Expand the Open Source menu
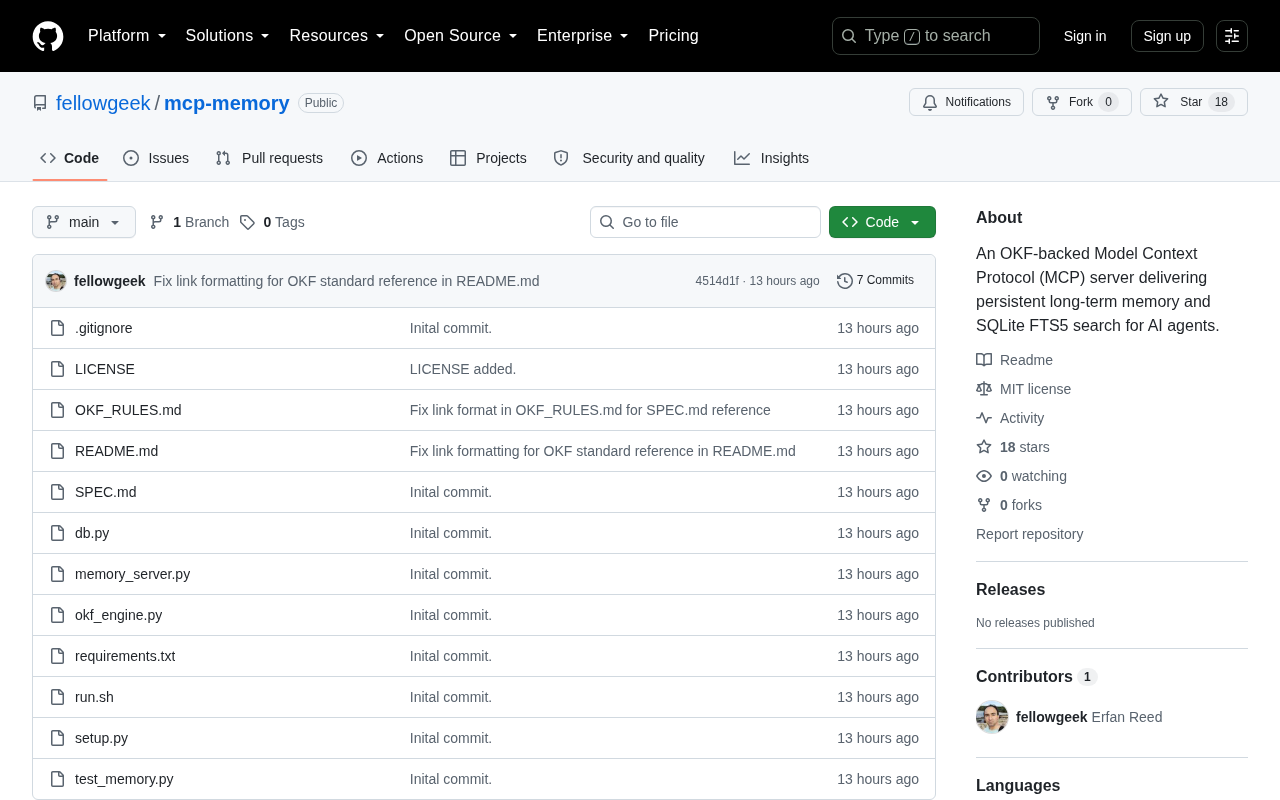The width and height of the screenshot is (1280, 800). [x=461, y=36]
